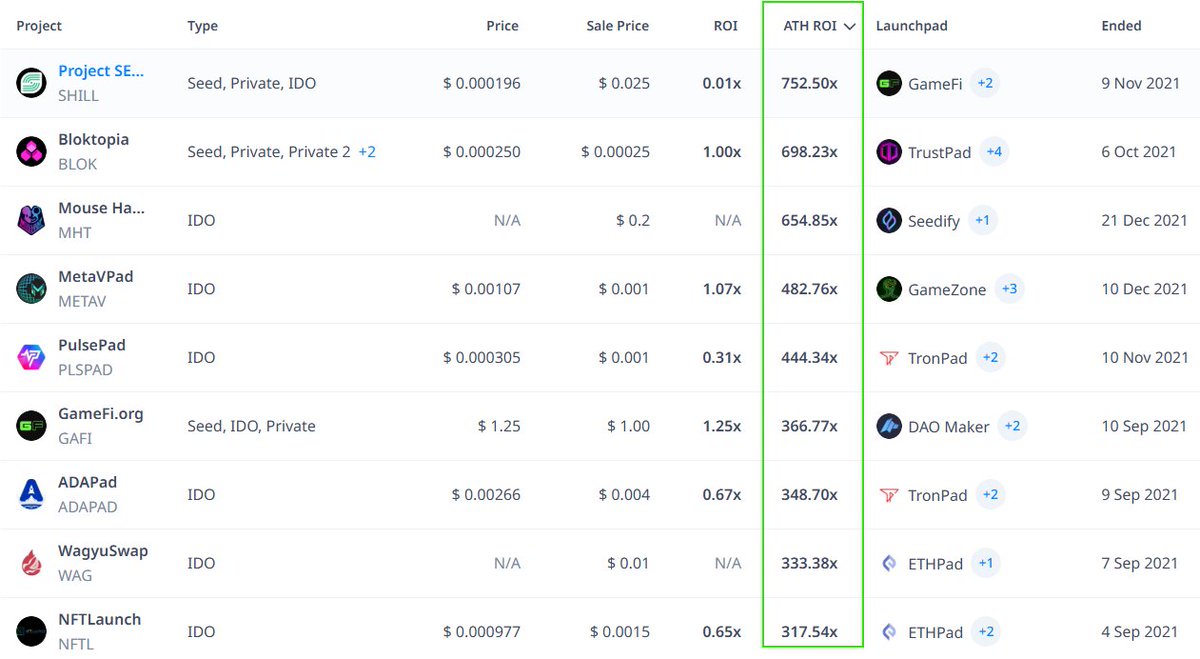This screenshot has width=1200, height=659.
Task: Click the Mouse Haunt MHT logo icon
Action: point(32,220)
